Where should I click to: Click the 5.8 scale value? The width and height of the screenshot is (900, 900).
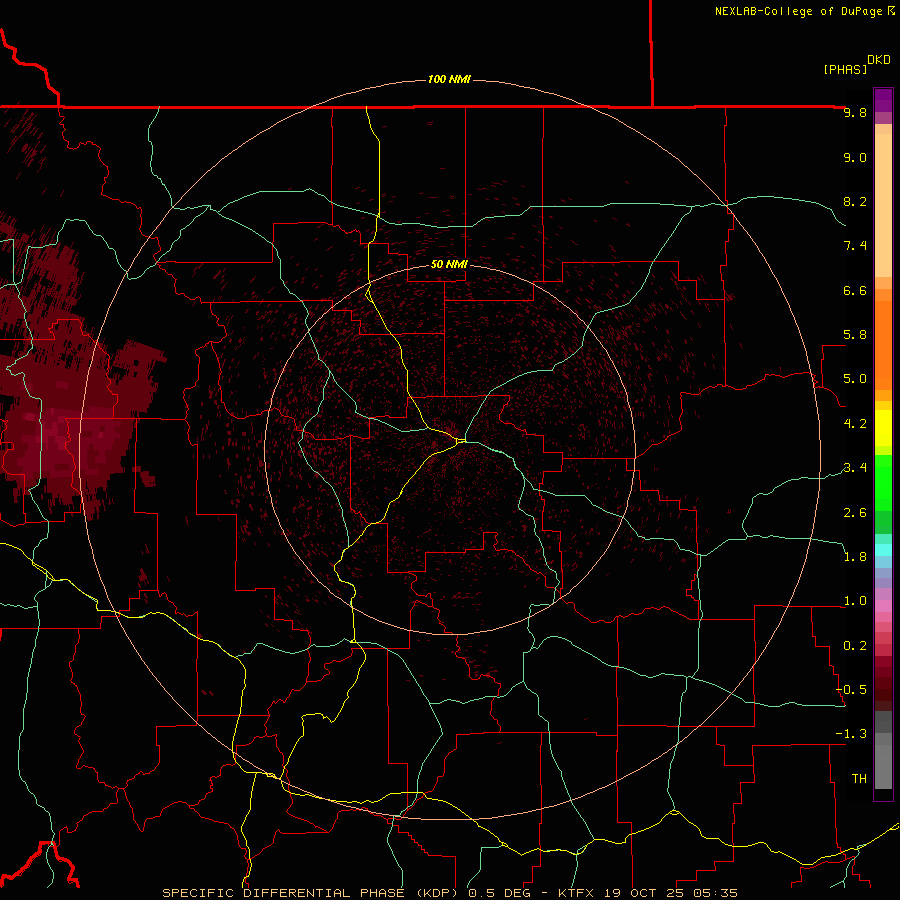855,335
